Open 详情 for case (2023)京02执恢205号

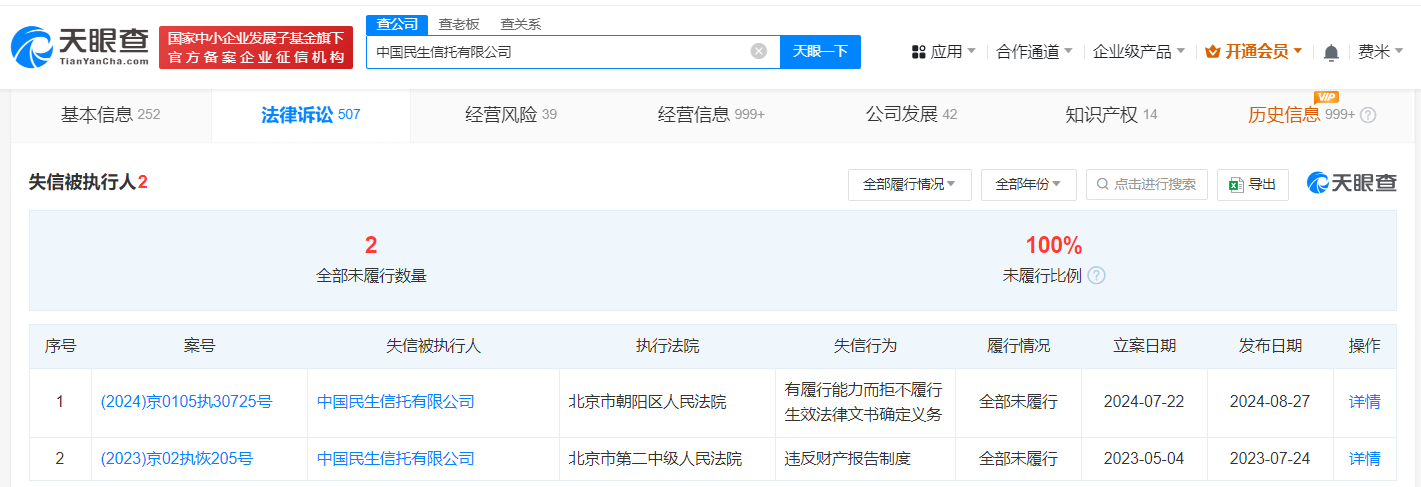point(1364,459)
